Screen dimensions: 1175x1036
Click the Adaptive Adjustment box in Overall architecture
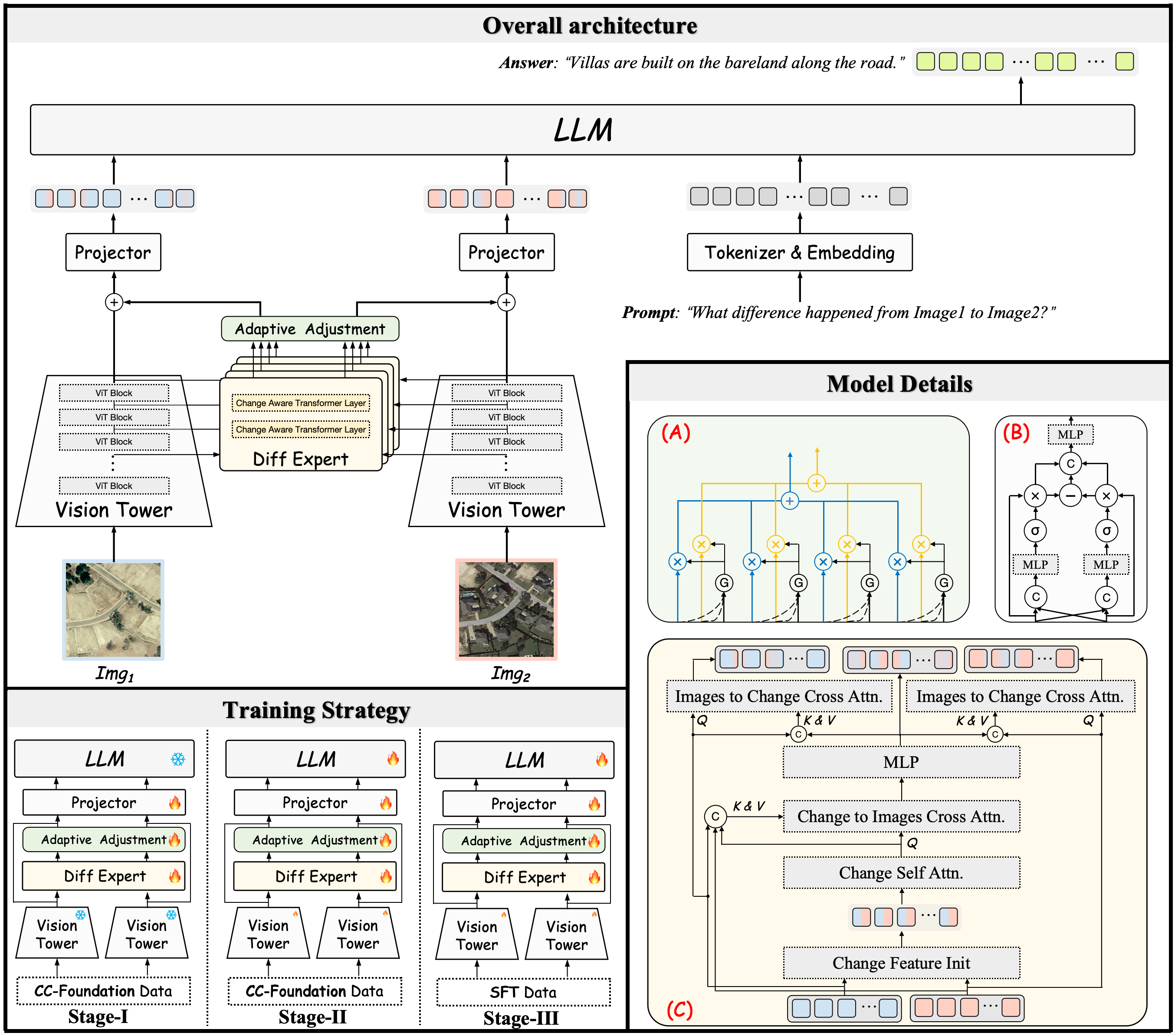310,329
